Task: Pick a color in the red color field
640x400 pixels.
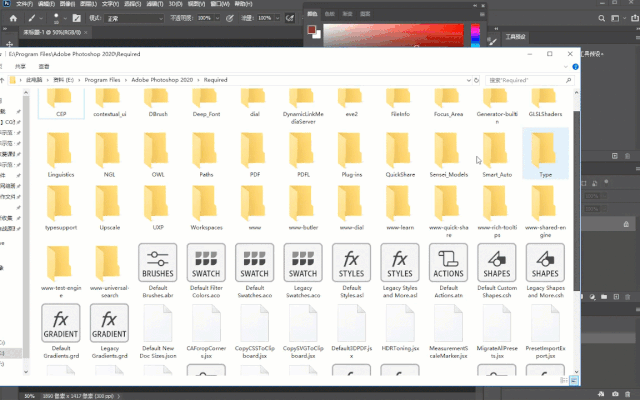Action: coord(393,35)
